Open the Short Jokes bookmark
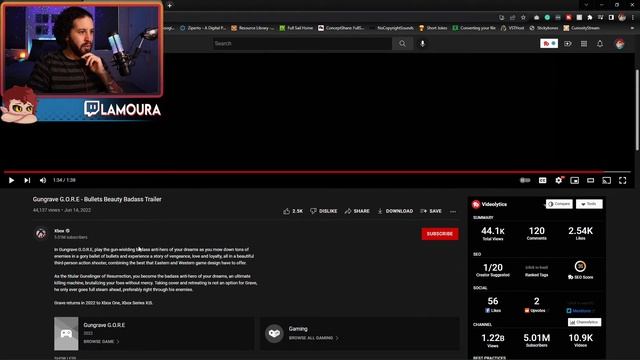The height and width of the screenshot is (360, 640). point(433,28)
